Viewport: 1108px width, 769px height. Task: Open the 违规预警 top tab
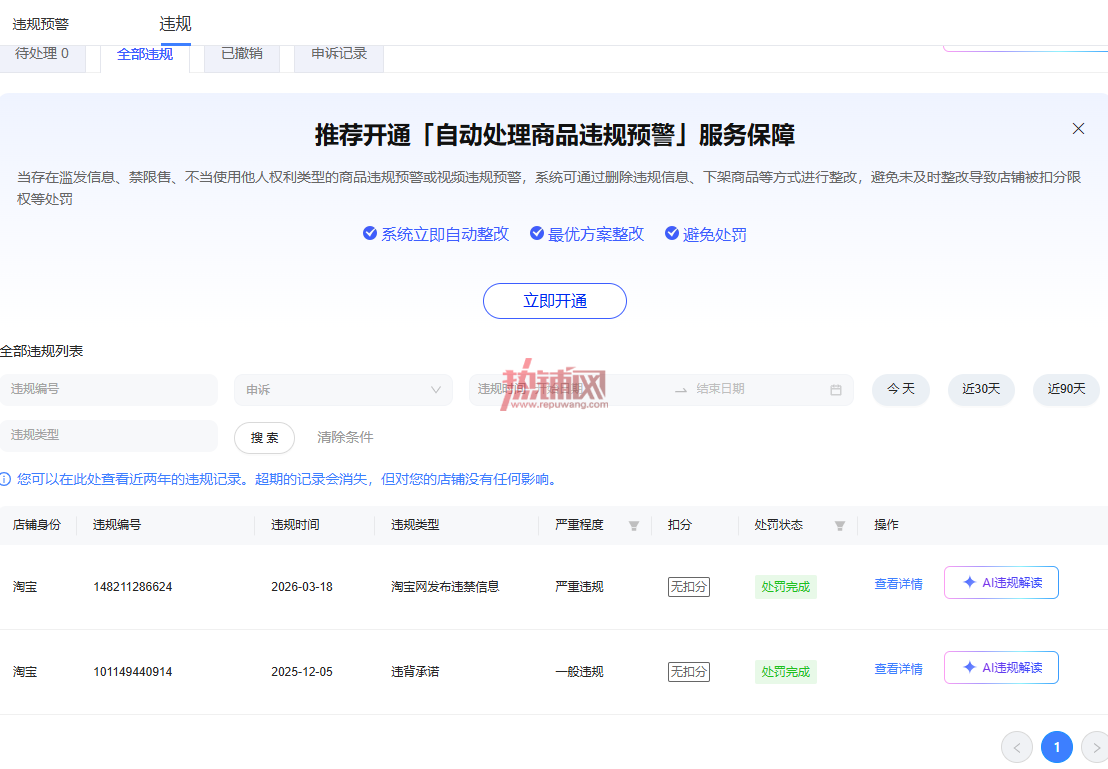(x=41, y=24)
